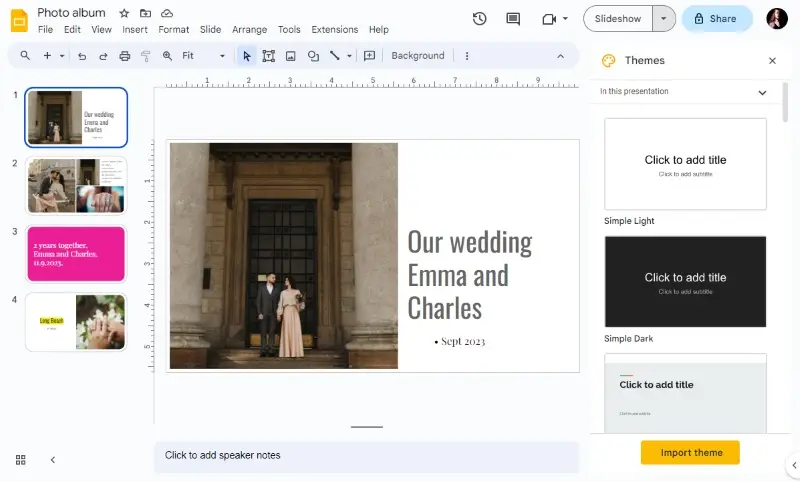Open the File menu
Image resolution: width=800 pixels, height=482 pixels.
(x=45, y=30)
